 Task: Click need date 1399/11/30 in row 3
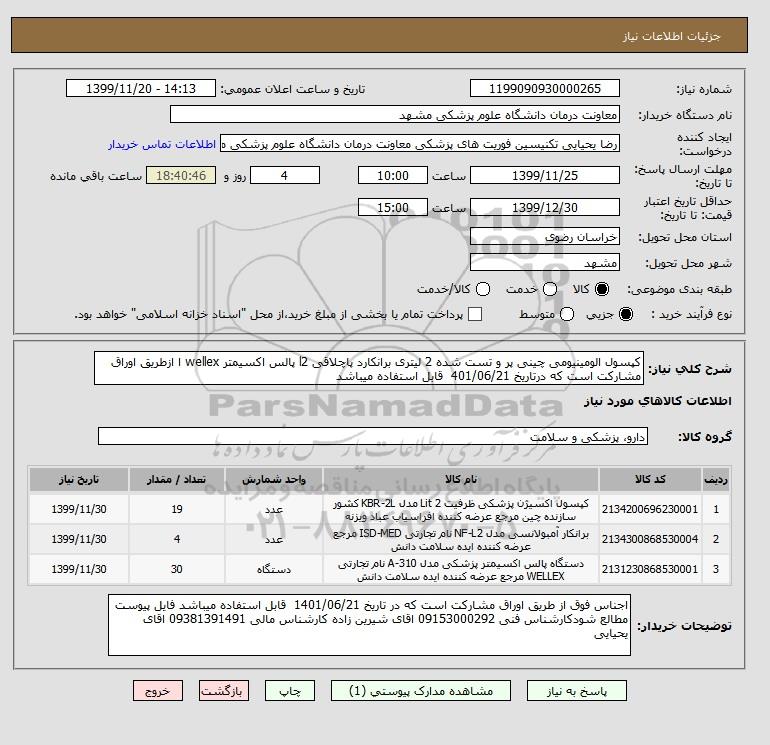tap(79, 569)
